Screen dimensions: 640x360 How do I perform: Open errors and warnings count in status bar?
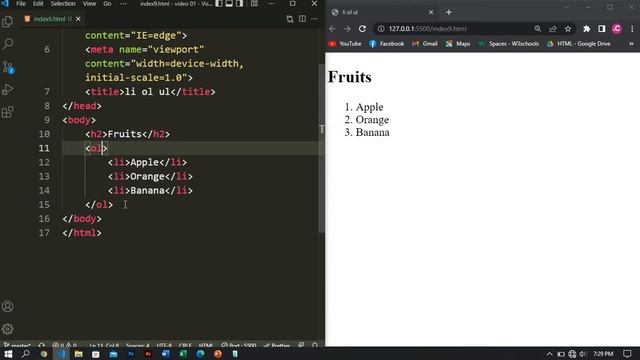coord(64,345)
